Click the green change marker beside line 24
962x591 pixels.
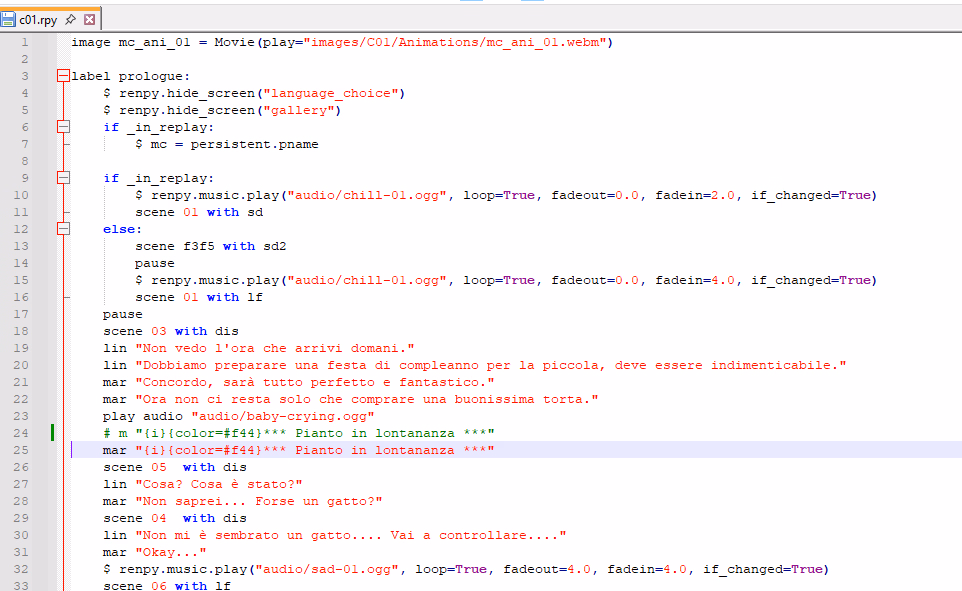coord(52,433)
